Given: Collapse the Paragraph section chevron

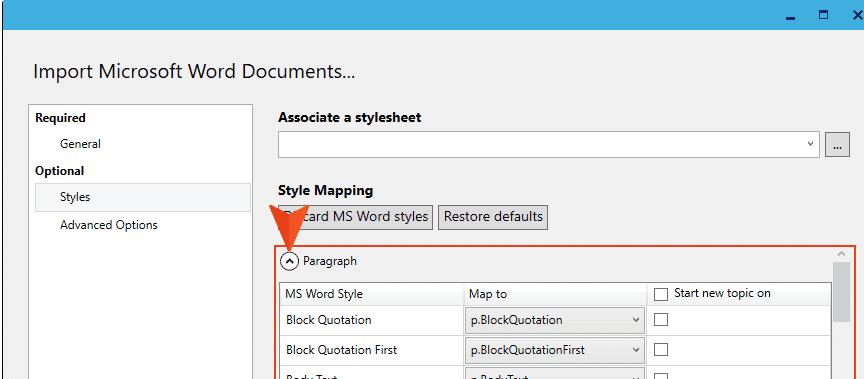Looking at the screenshot, I should tap(290, 261).
